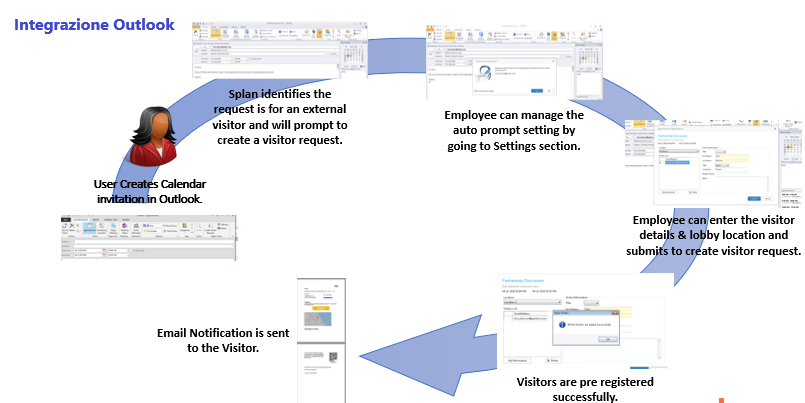Click the First Name field in registration form

pos(732,156)
